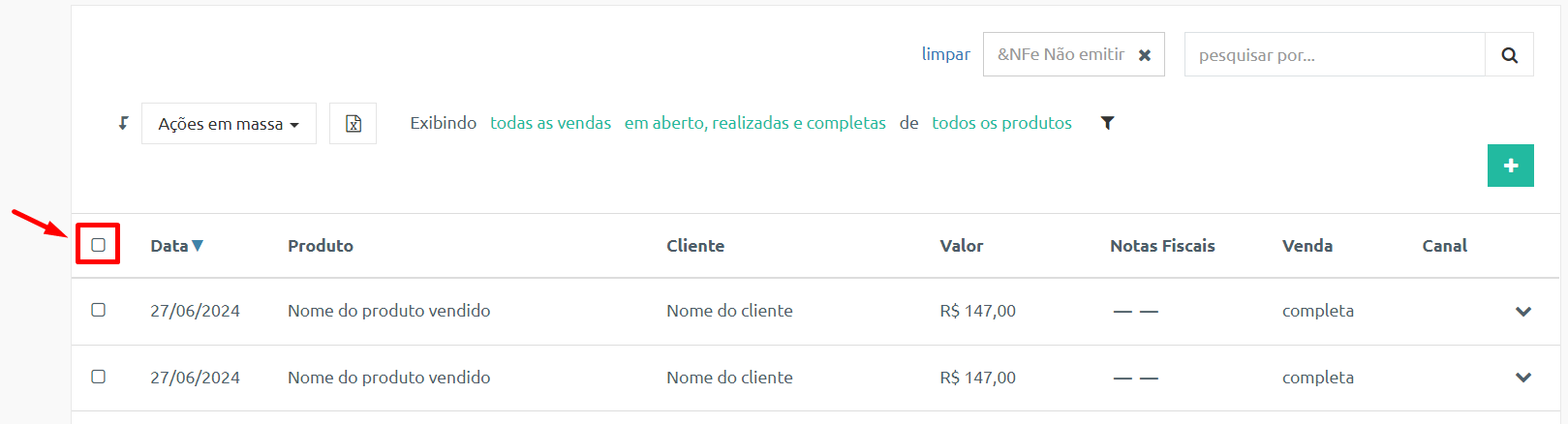Click the green plus add button

(1511, 166)
